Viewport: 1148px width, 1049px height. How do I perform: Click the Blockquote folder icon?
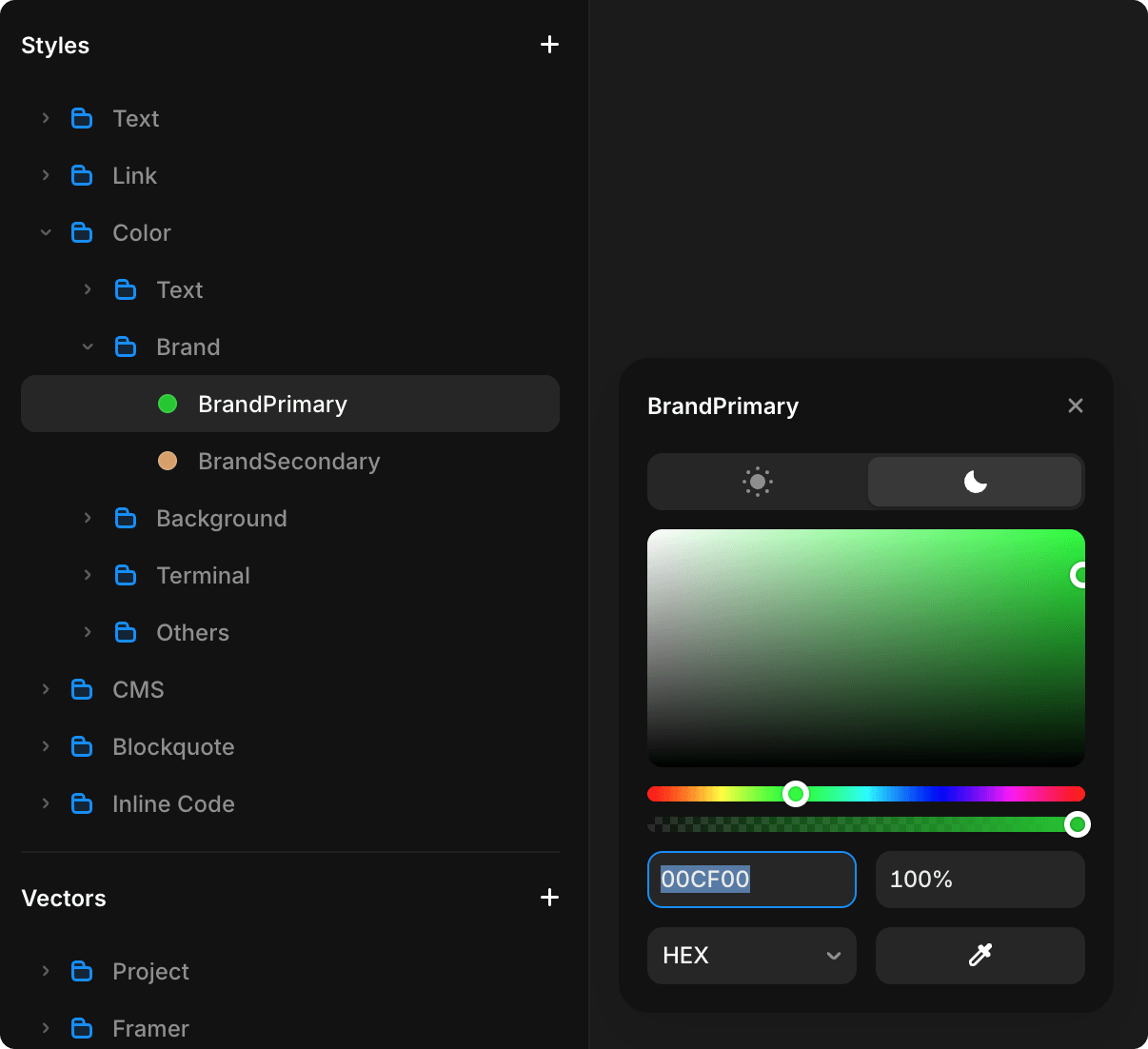(x=82, y=746)
